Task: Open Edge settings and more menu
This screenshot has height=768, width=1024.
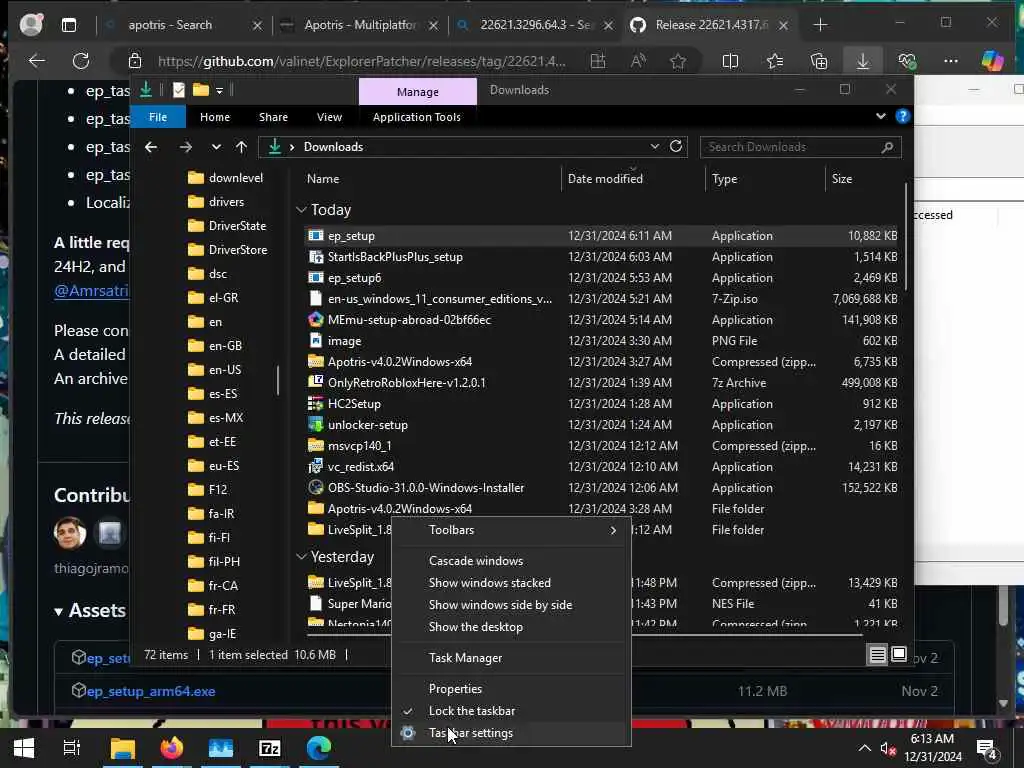Action: (951, 61)
